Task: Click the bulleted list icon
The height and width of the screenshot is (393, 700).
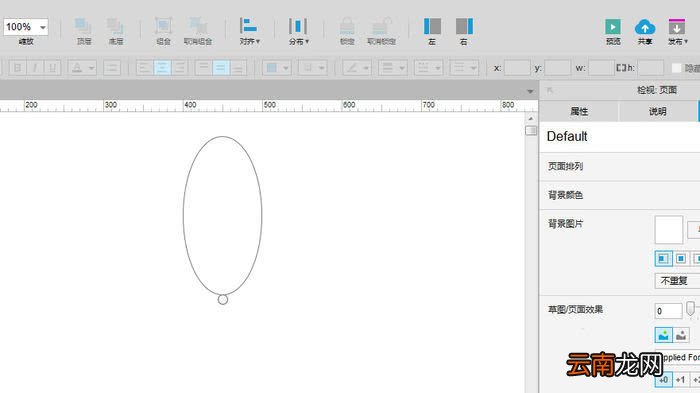Action: coord(112,68)
